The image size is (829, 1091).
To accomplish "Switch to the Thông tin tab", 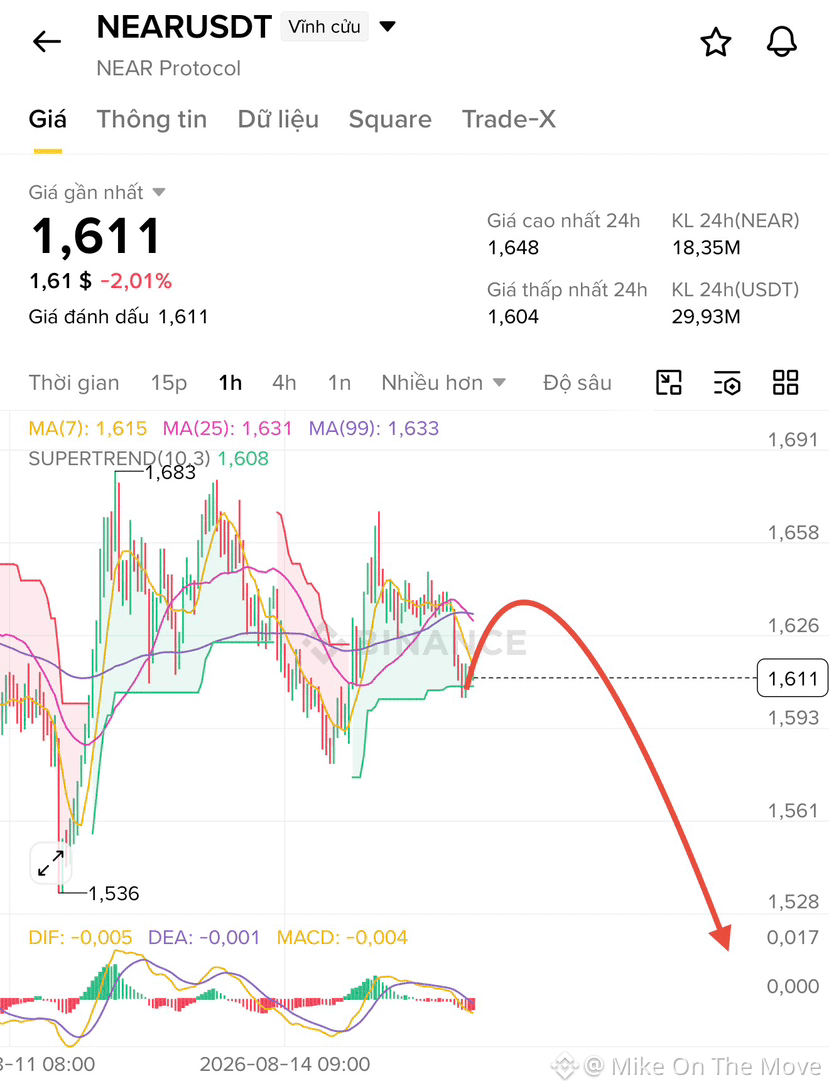I will (x=152, y=120).
